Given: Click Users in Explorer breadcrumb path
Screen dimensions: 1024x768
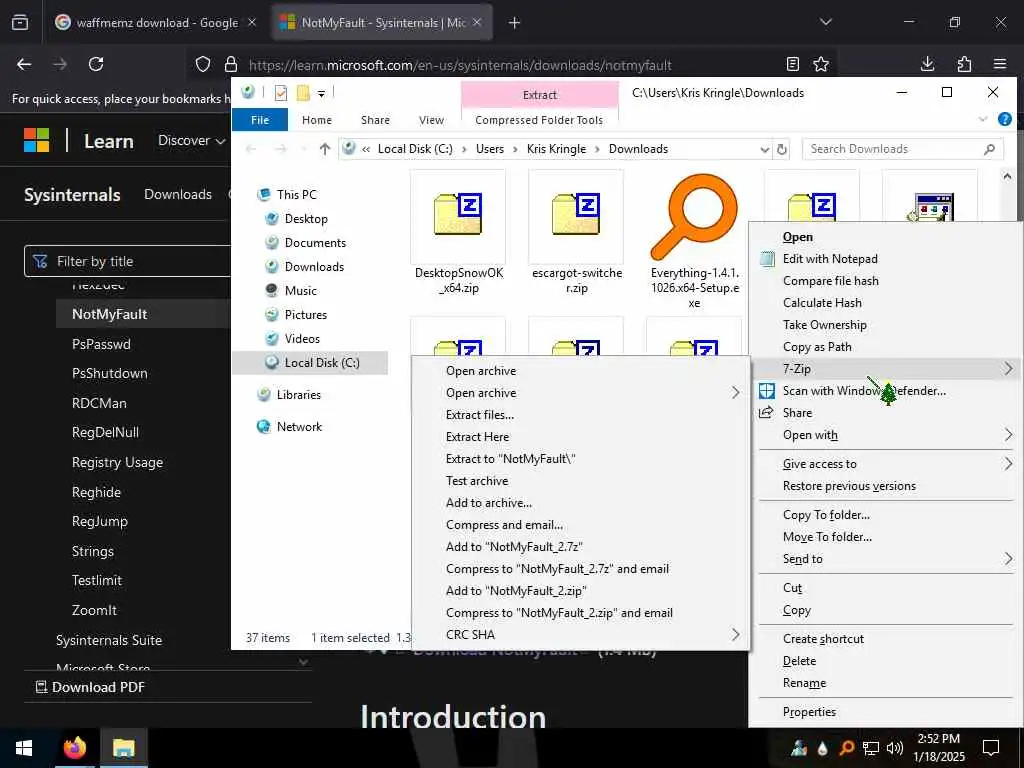Looking at the screenshot, I should point(490,149).
